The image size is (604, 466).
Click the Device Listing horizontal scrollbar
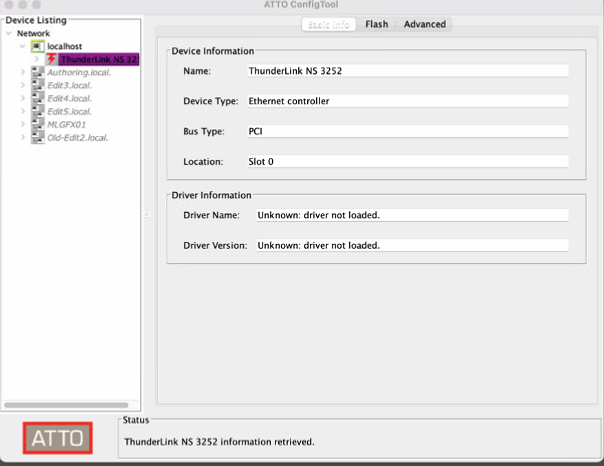click(x=66, y=405)
